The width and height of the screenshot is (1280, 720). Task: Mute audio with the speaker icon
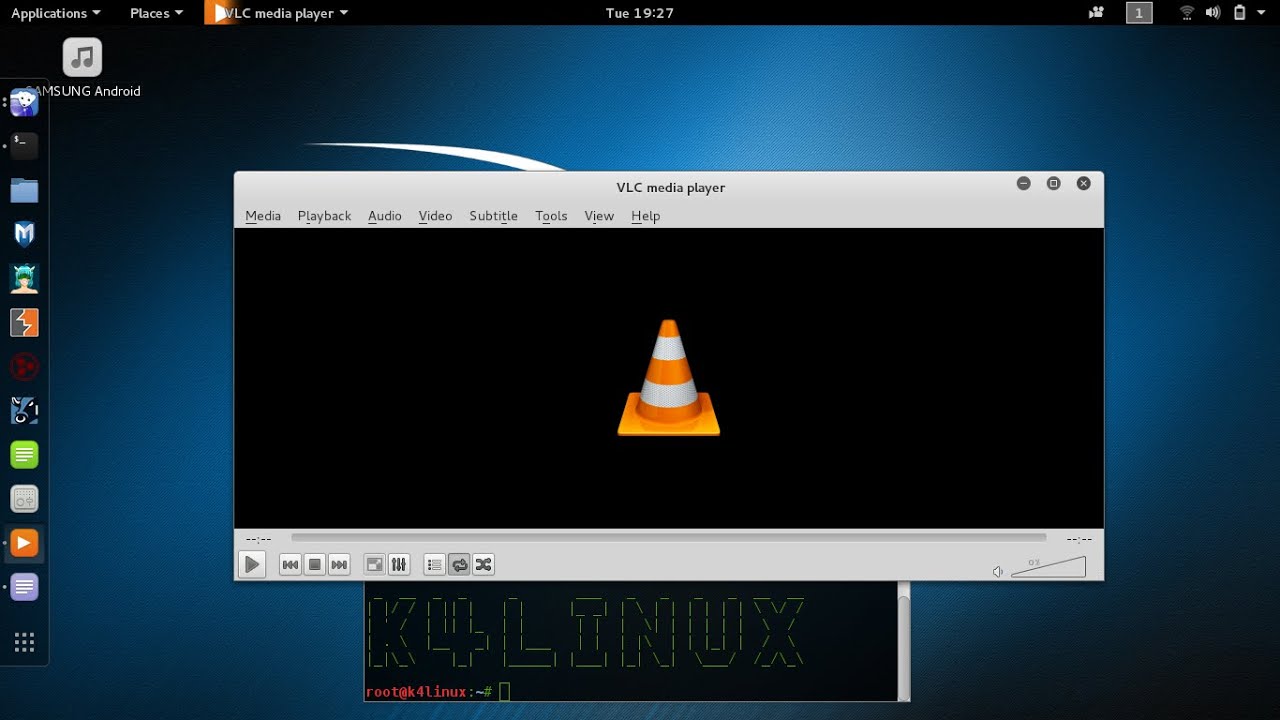(x=997, y=571)
